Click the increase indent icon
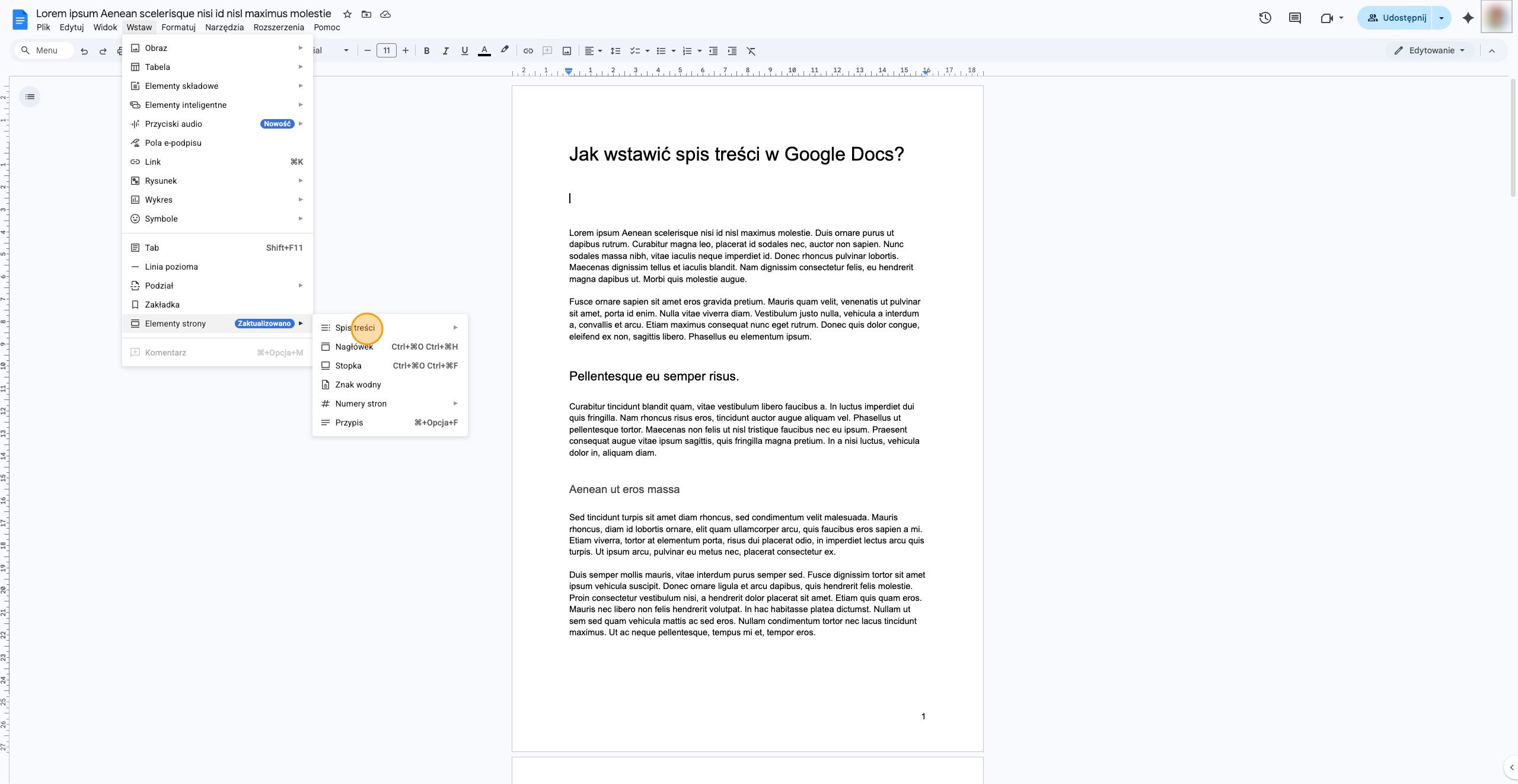Screen dimensions: 1518x784 point(732,51)
